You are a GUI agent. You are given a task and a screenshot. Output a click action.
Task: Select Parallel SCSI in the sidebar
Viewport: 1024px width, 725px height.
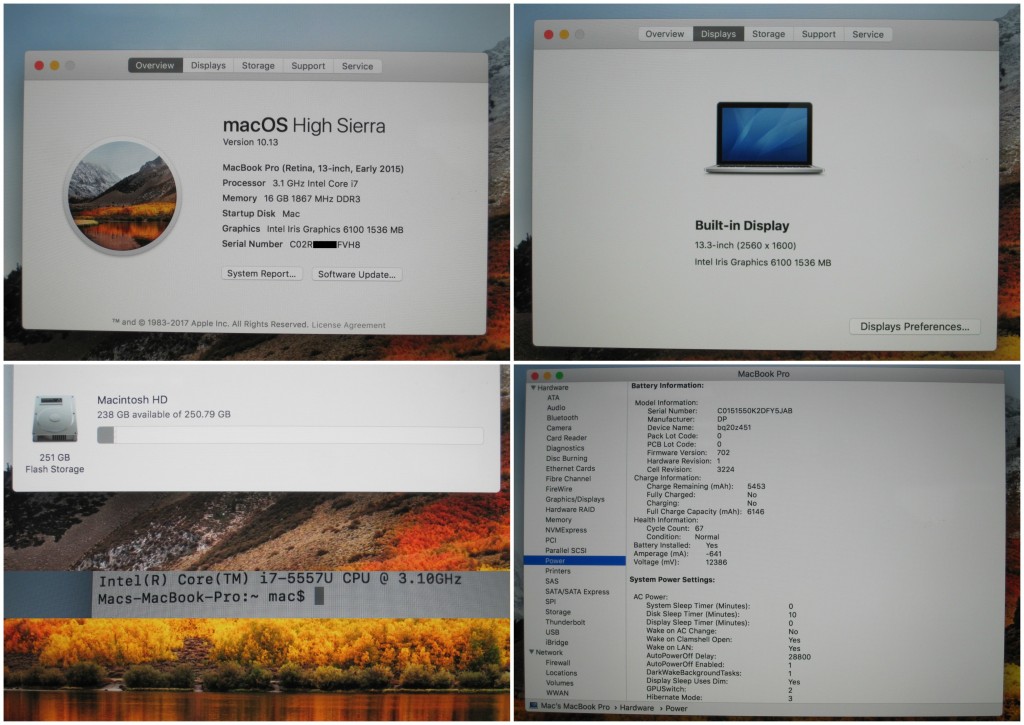tap(566, 551)
